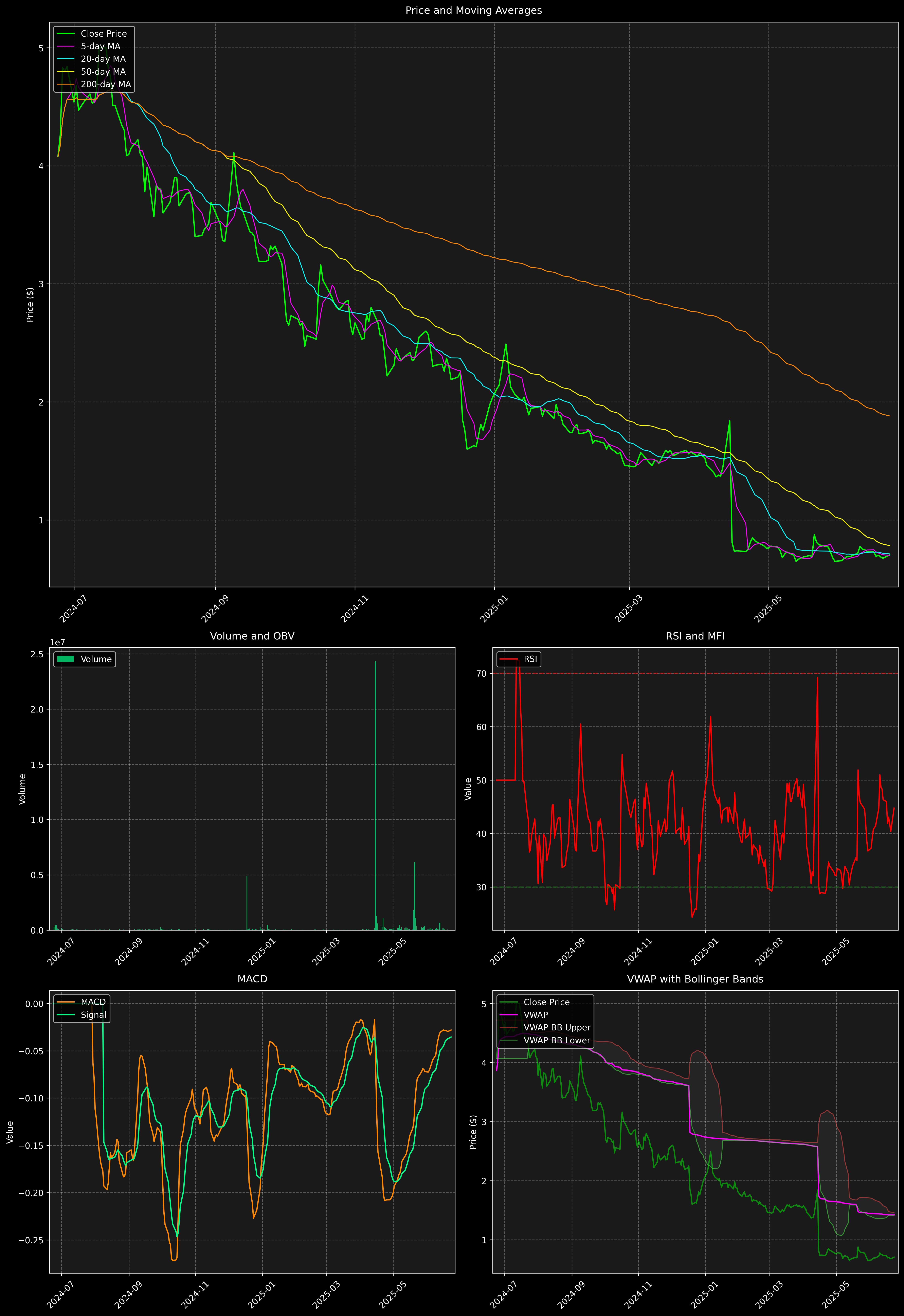Screen dimensions: 904x1316
Task: Click the 'MACD' chart title
Action: click(252, 979)
